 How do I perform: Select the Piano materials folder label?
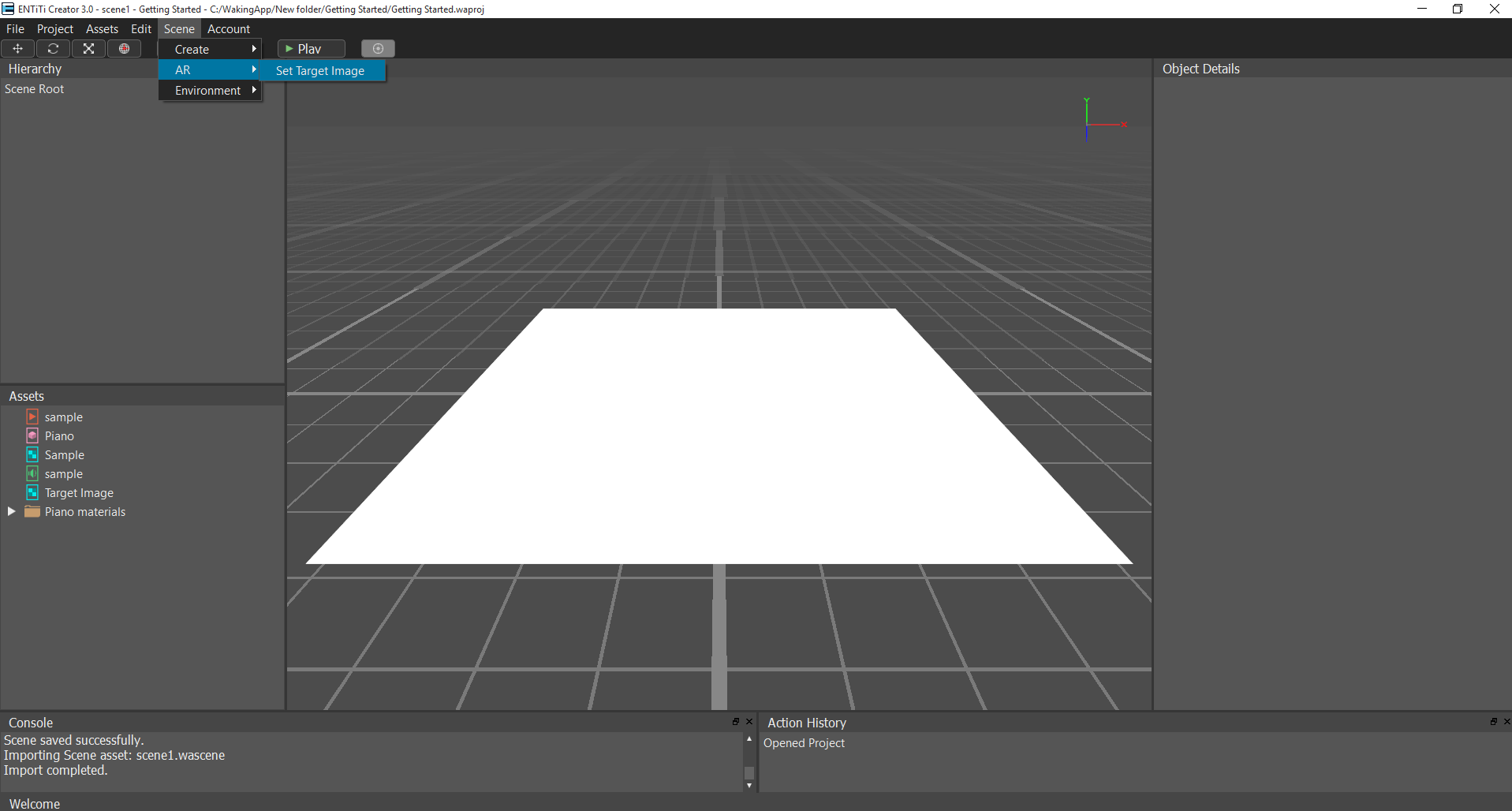[85, 512]
